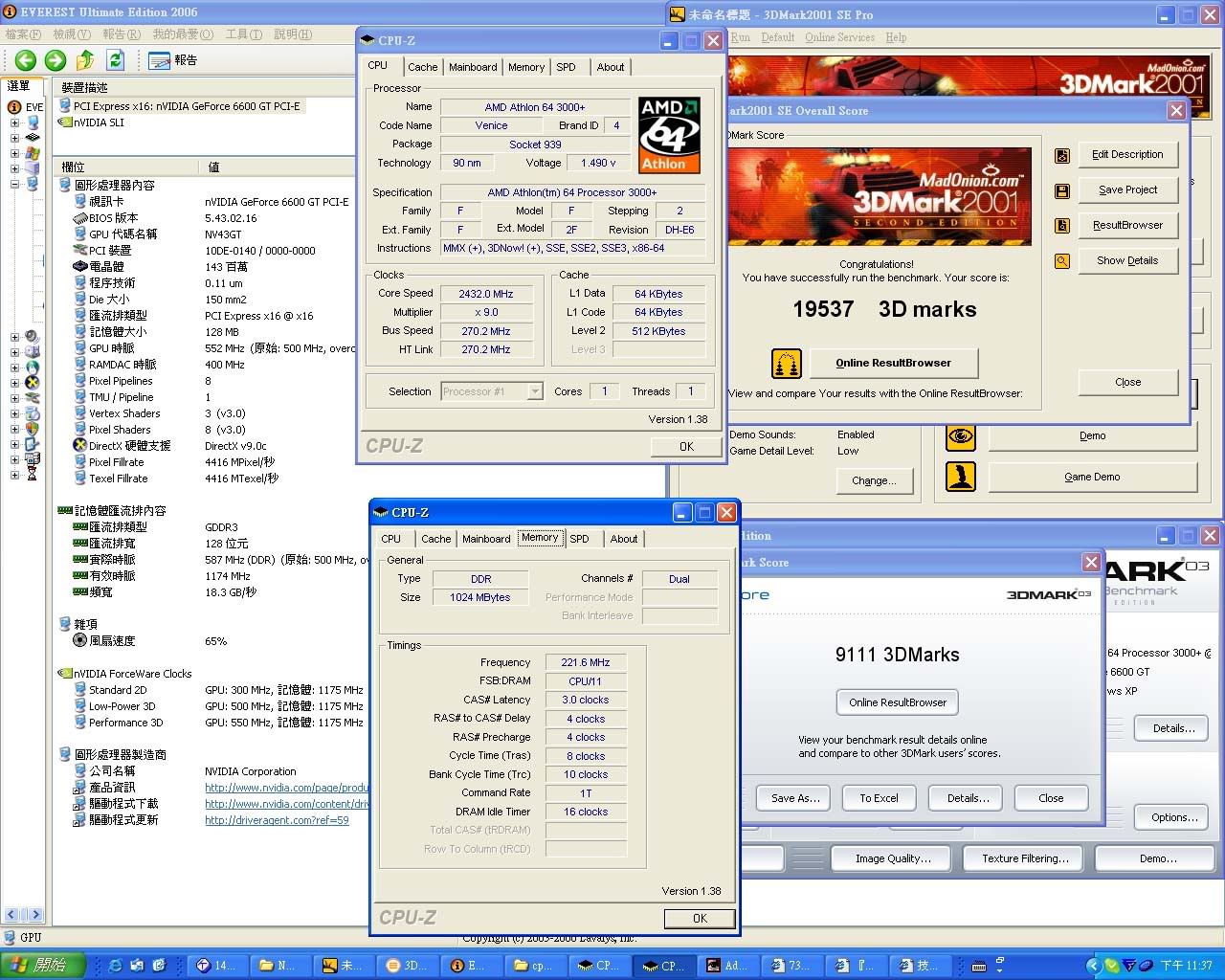Open EVEREST 工具(T) tools menu
Screen dimensions: 1225x980
(x=244, y=34)
